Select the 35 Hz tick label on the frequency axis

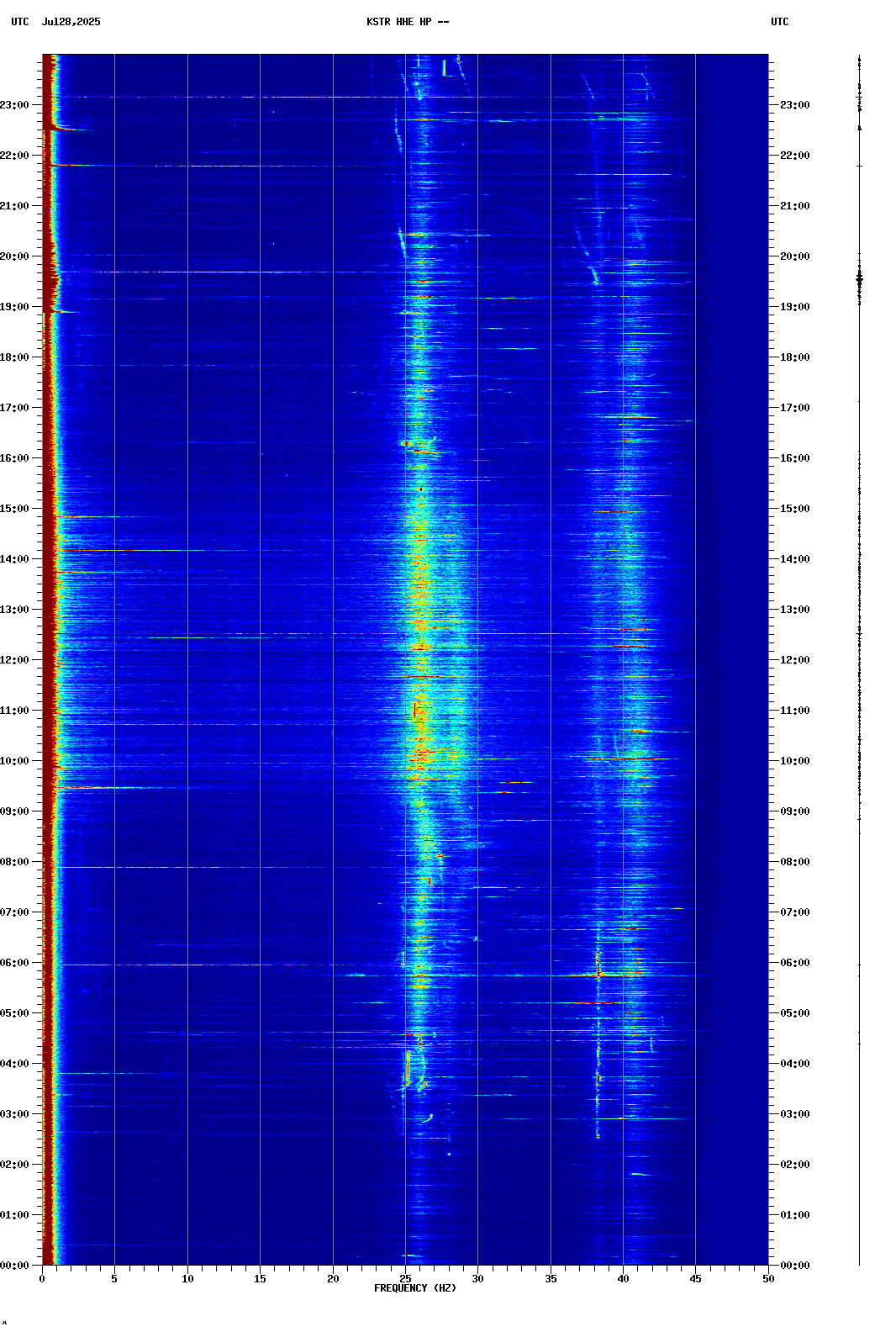tap(551, 1279)
